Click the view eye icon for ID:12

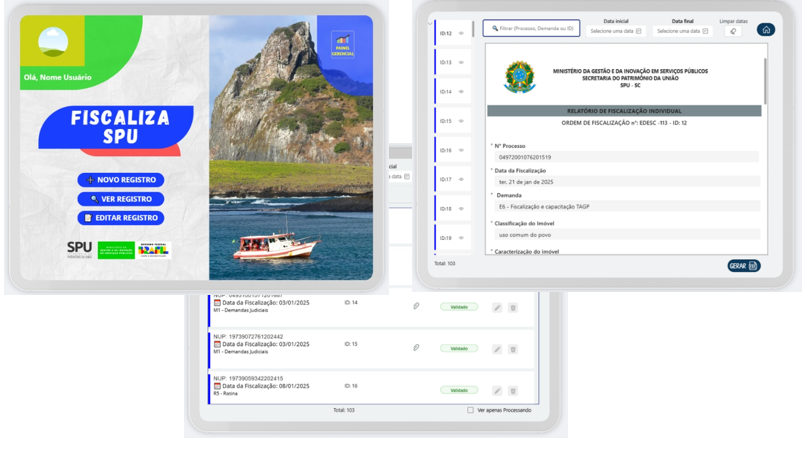(461, 33)
